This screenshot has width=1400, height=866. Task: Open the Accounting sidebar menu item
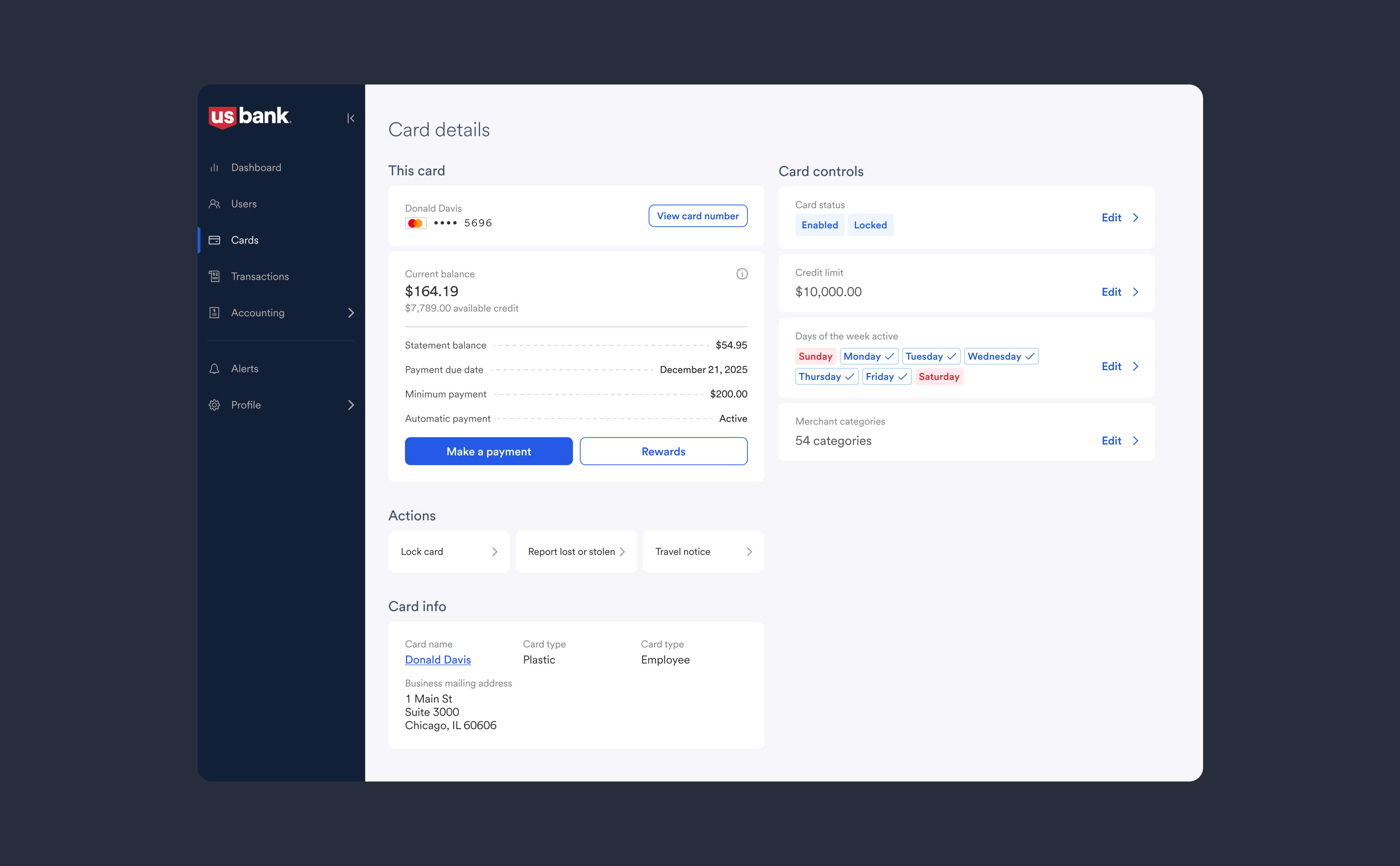tap(257, 313)
